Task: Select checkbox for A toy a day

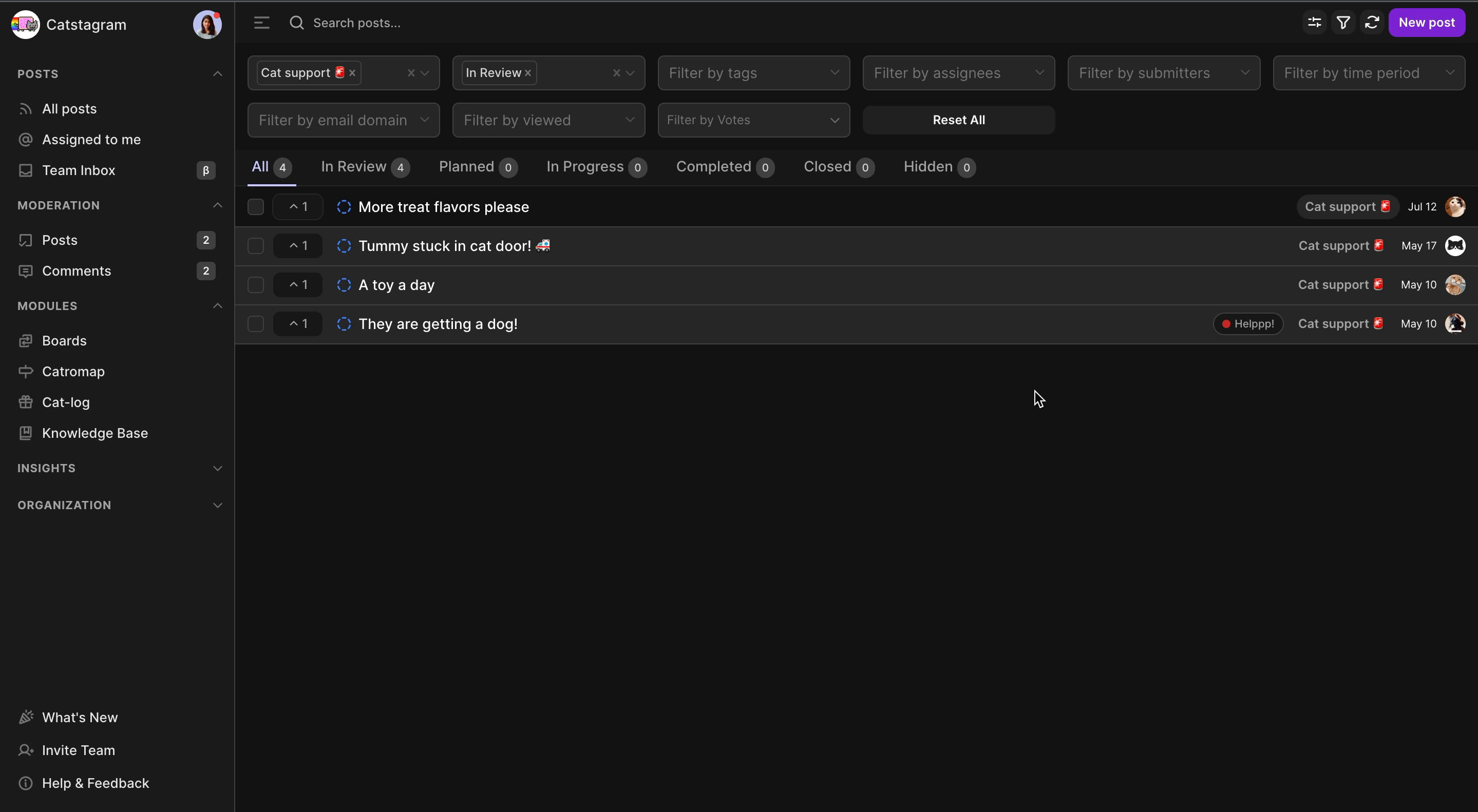Action: point(255,285)
